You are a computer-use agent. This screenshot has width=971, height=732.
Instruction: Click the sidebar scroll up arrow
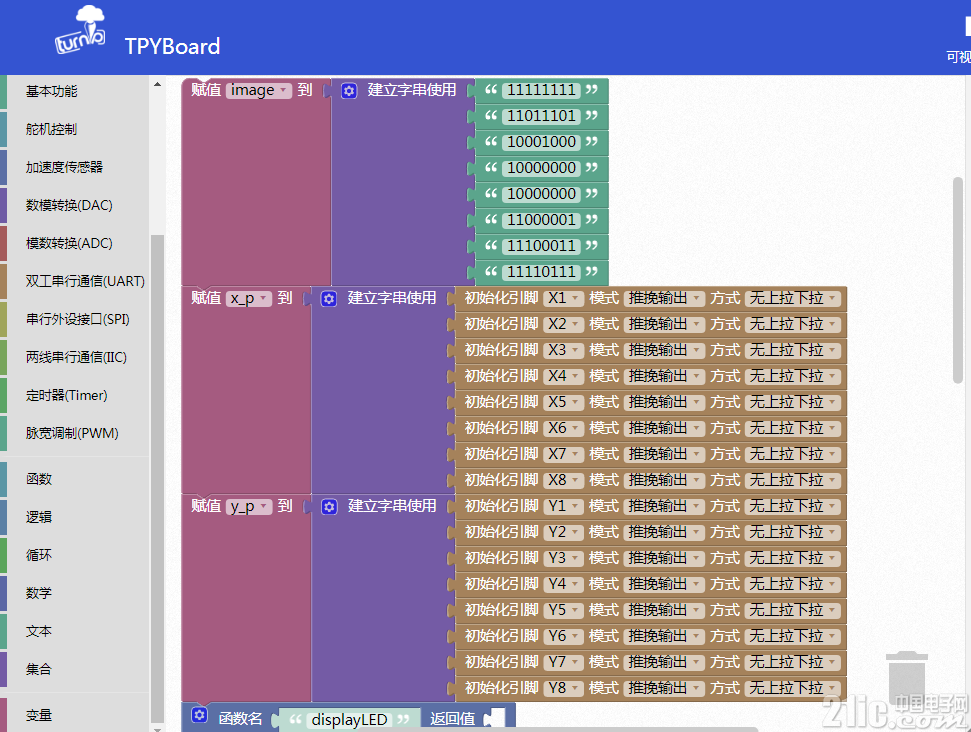pos(157,84)
